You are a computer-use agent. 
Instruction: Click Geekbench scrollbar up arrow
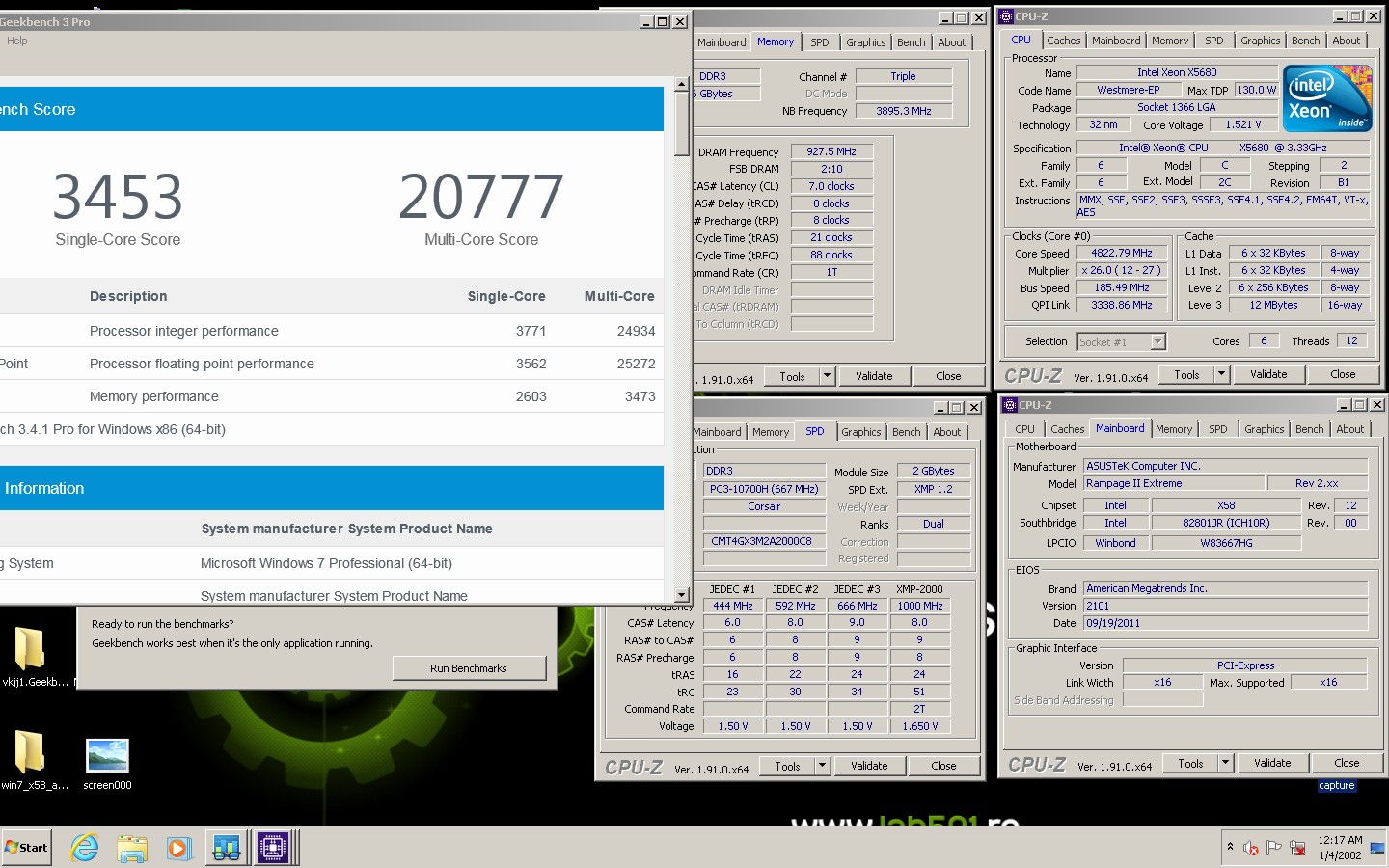point(682,84)
